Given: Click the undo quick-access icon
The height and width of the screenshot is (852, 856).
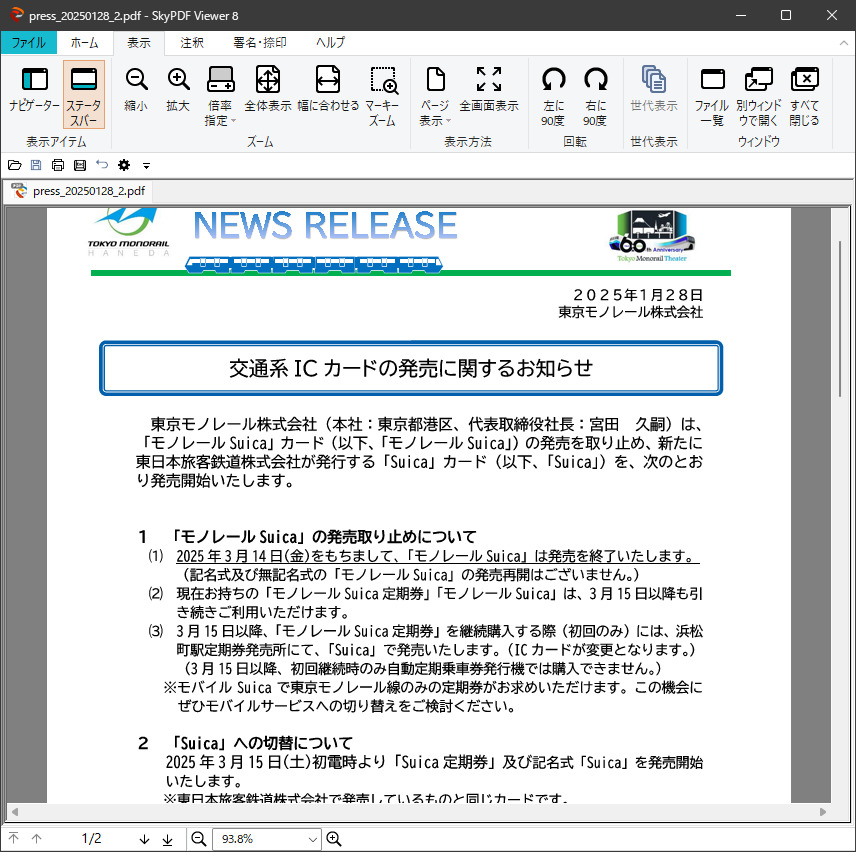Looking at the screenshot, I should click(102, 164).
